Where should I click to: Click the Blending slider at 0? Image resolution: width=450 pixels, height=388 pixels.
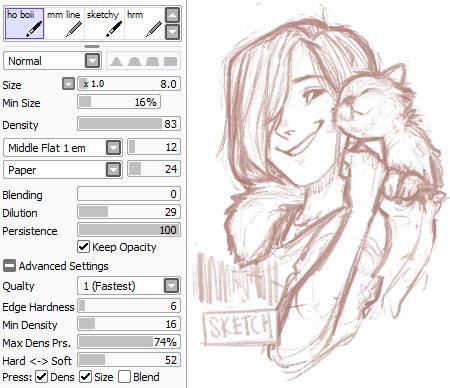(x=129, y=194)
